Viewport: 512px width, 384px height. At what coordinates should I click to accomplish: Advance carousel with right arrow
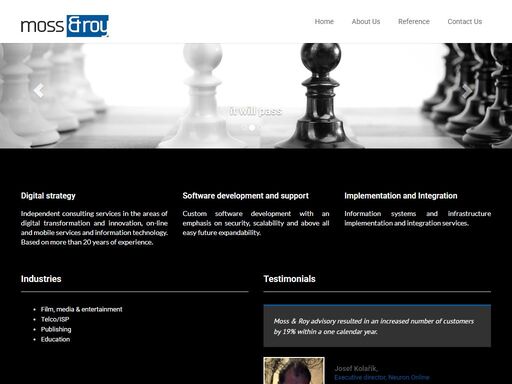coord(467,91)
